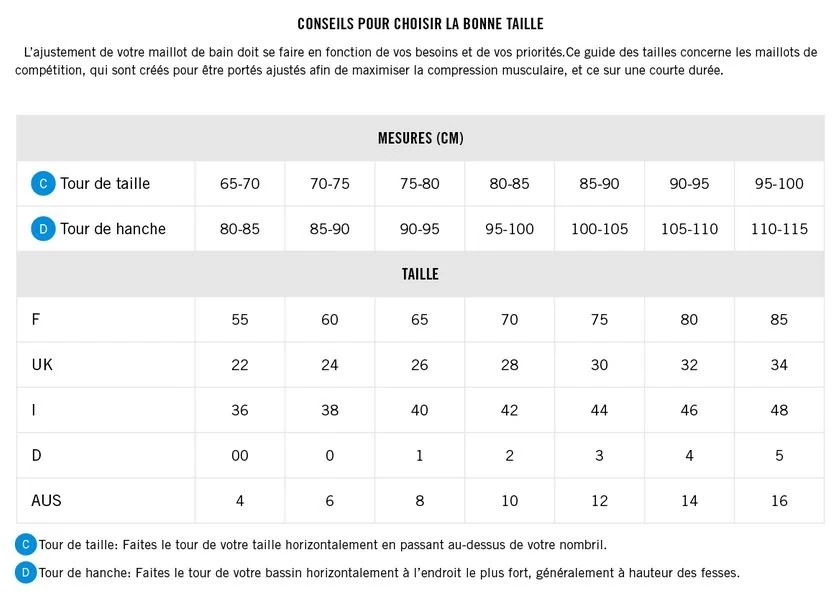The height and width of the screenshot is (596, 839).
Task: Click the Tour de hanche row label
Action: 113,229
